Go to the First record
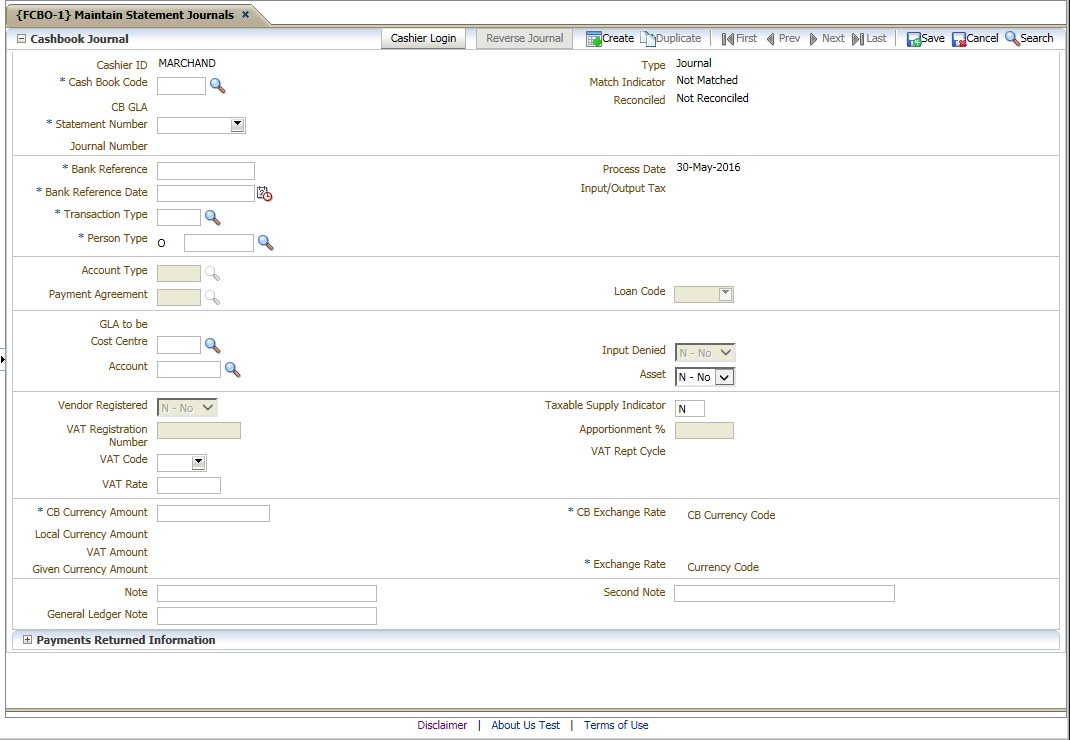 point(739,38)
